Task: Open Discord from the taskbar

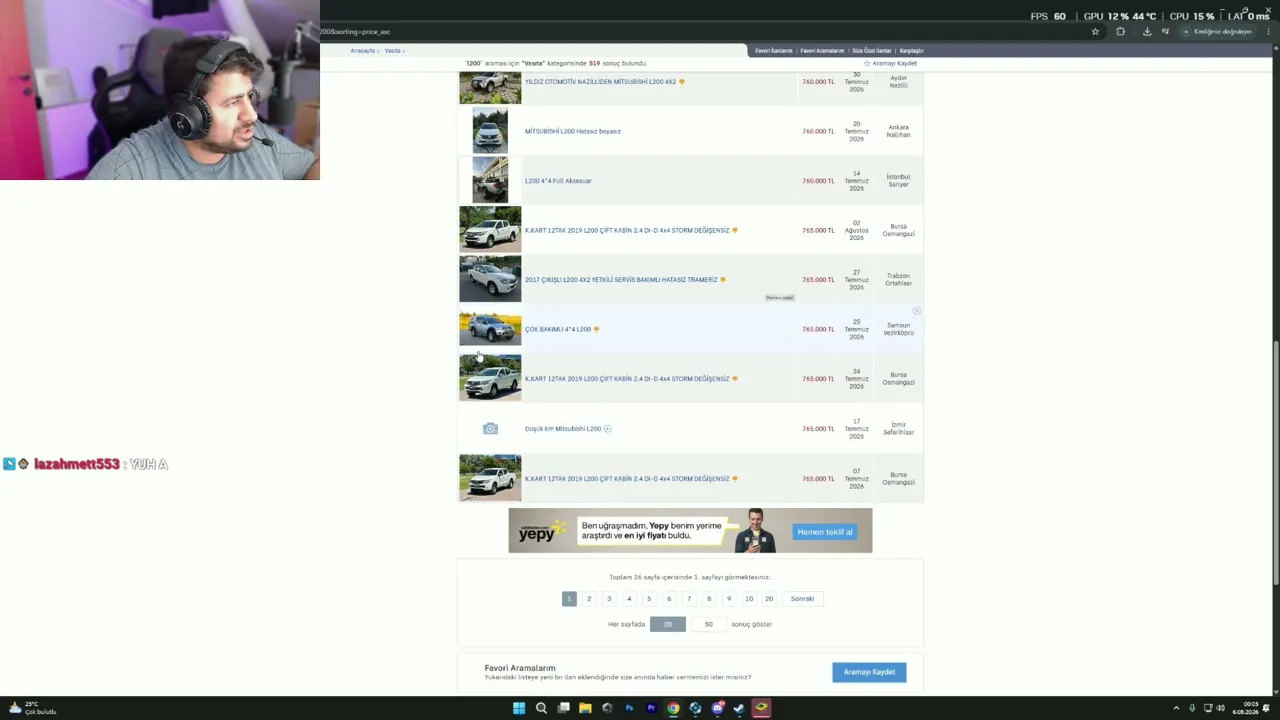Action: tap(717, 708)
